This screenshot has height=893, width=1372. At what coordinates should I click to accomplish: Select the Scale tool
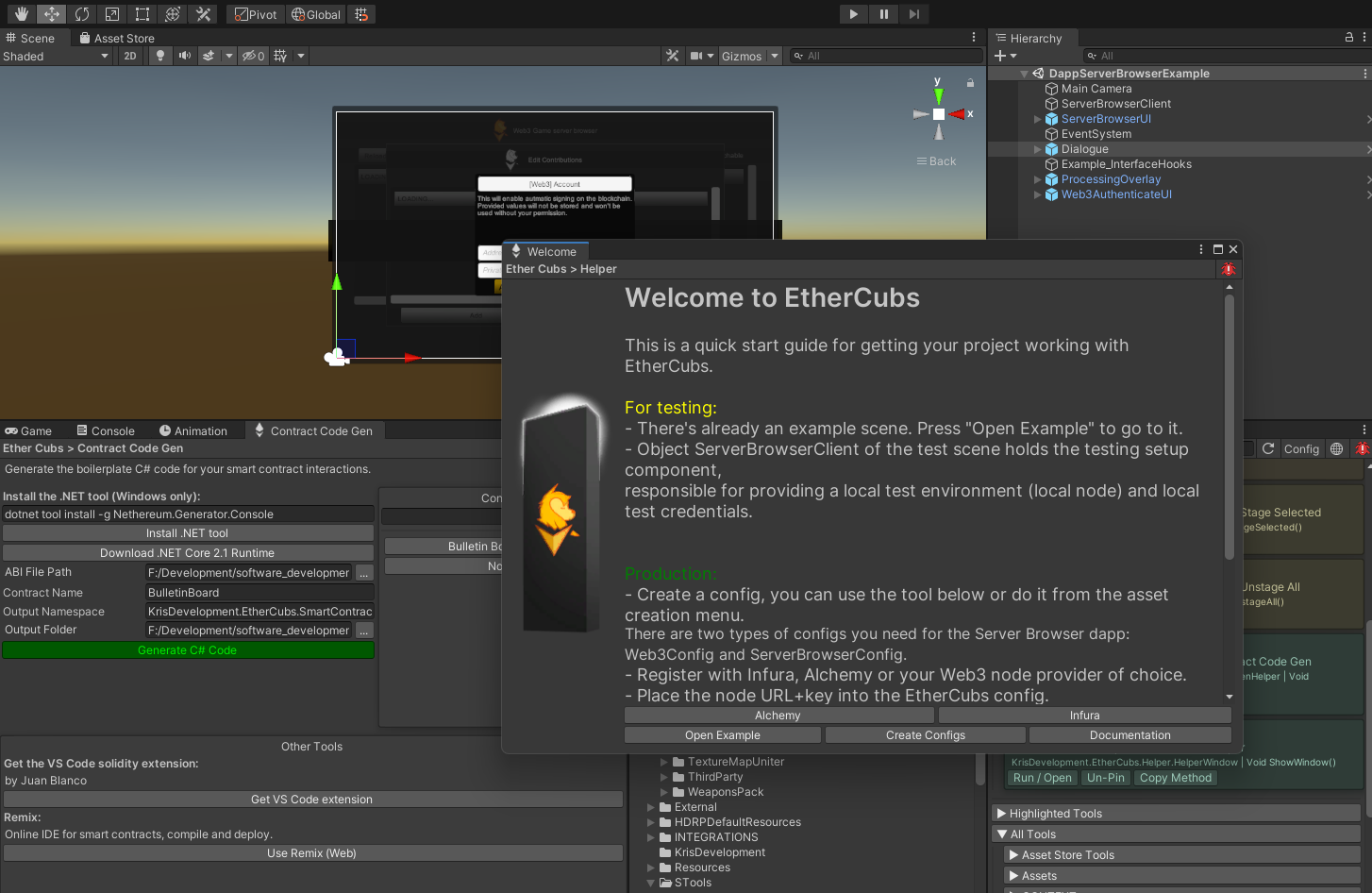coord(112,14)
